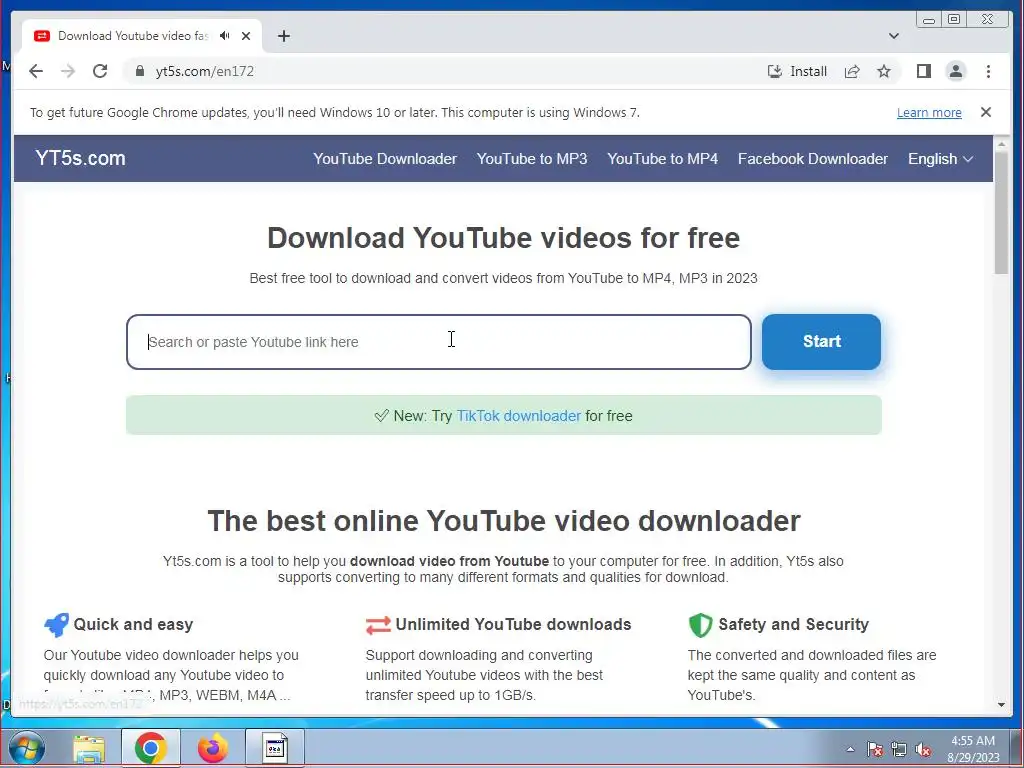The image size is (1024, 768).
Task: Click the page scrollbar thumb
Action: 1001,212
